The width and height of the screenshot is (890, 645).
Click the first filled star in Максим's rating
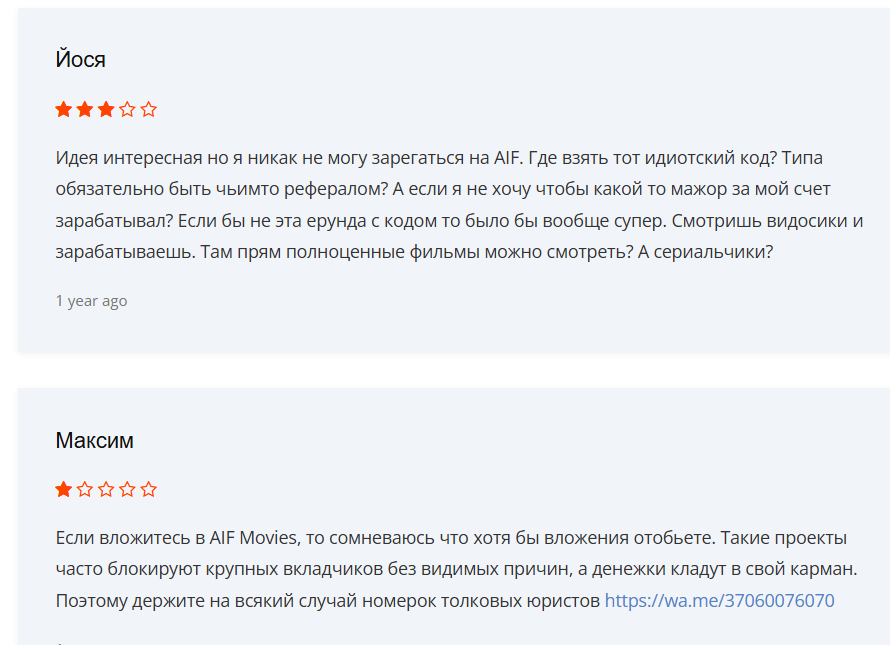point(64,489)
